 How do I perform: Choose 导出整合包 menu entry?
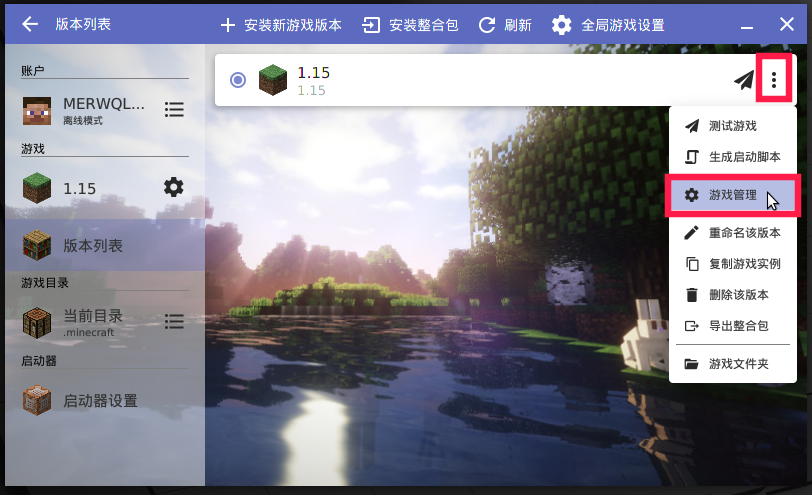[x=733, y=326]
